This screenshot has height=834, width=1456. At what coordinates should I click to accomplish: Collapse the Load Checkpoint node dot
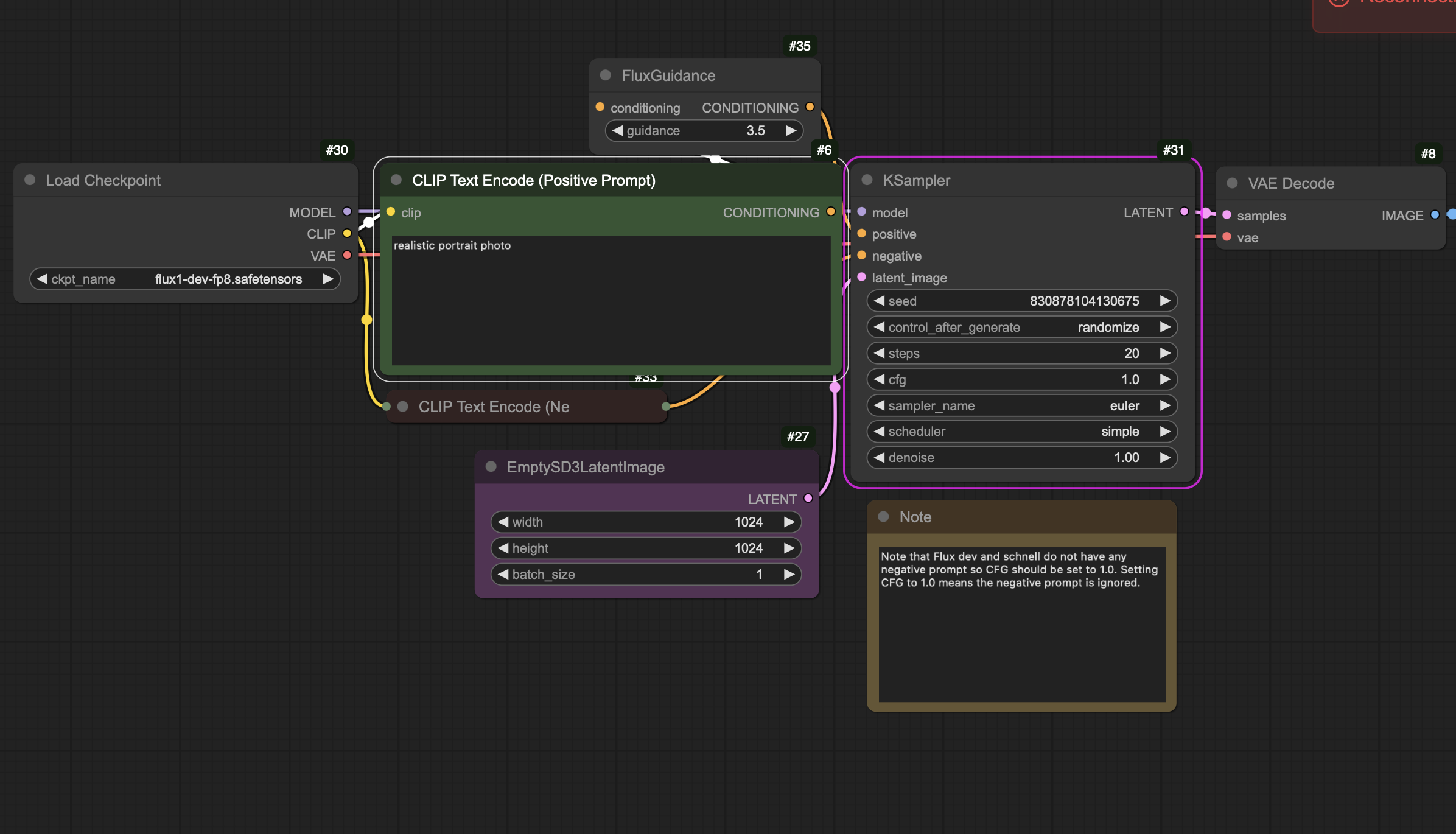point(30,180)
